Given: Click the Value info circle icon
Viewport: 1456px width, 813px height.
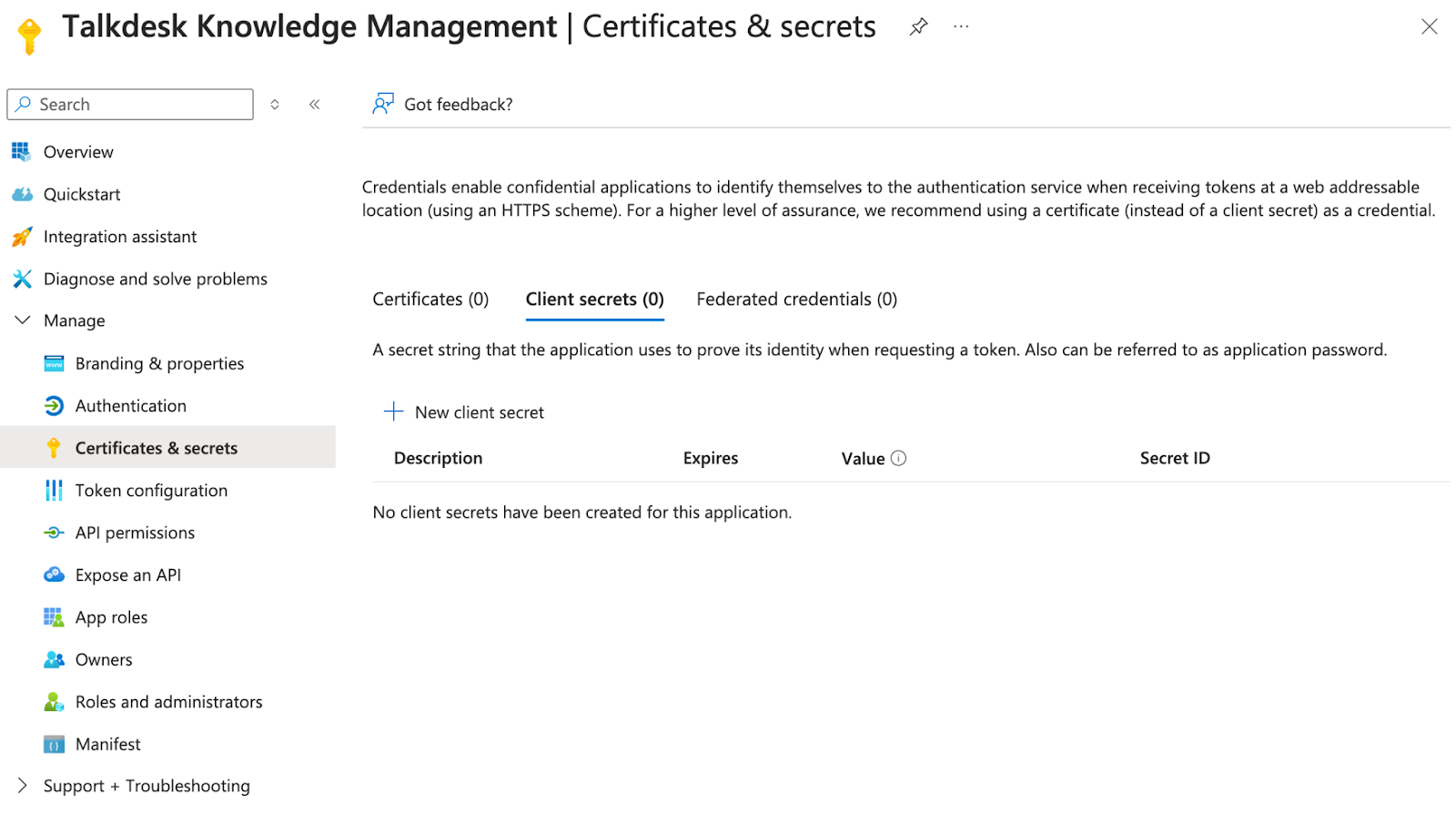Looking at the screenshot, I should click(x=898, y=458).
